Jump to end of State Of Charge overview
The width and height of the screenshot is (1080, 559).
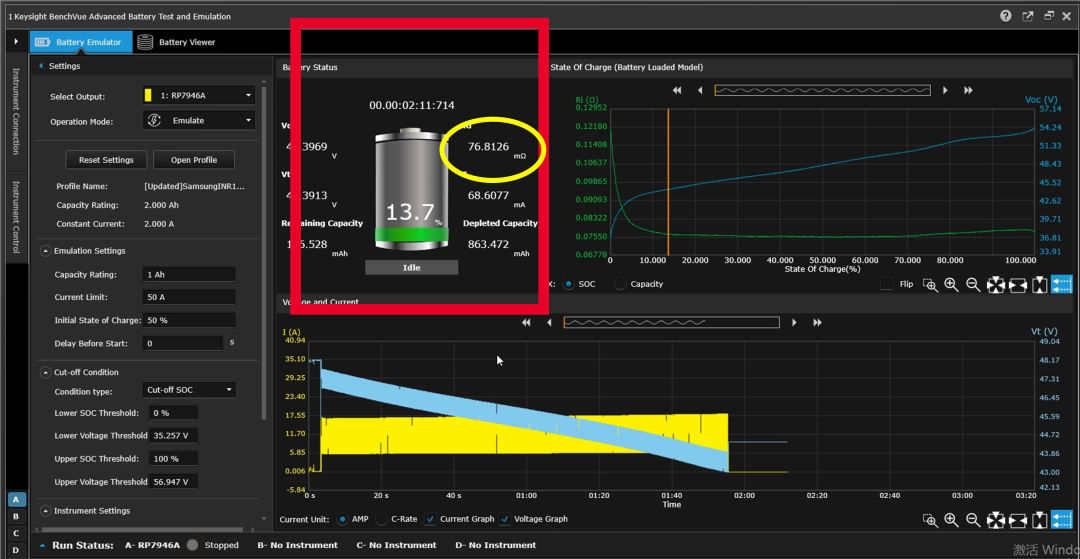coord(968,90)
